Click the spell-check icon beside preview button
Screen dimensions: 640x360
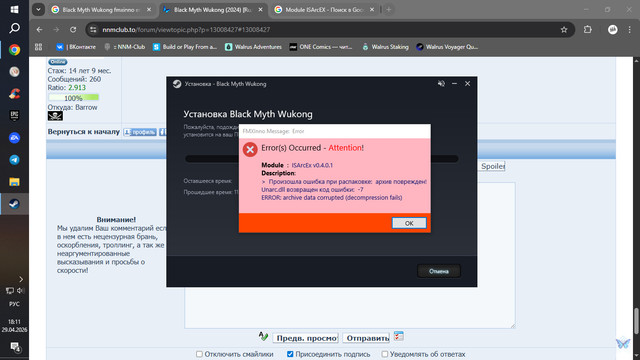264,337
